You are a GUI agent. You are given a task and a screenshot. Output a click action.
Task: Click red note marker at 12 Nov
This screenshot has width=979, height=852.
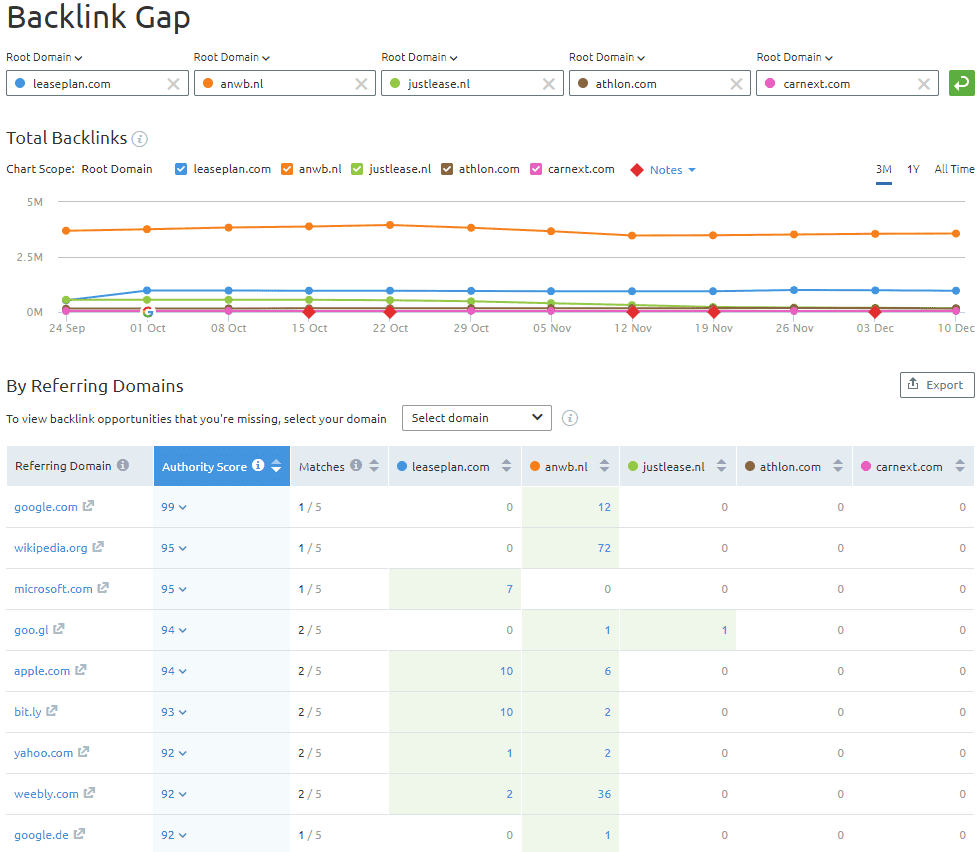click(x=632, y=311)
